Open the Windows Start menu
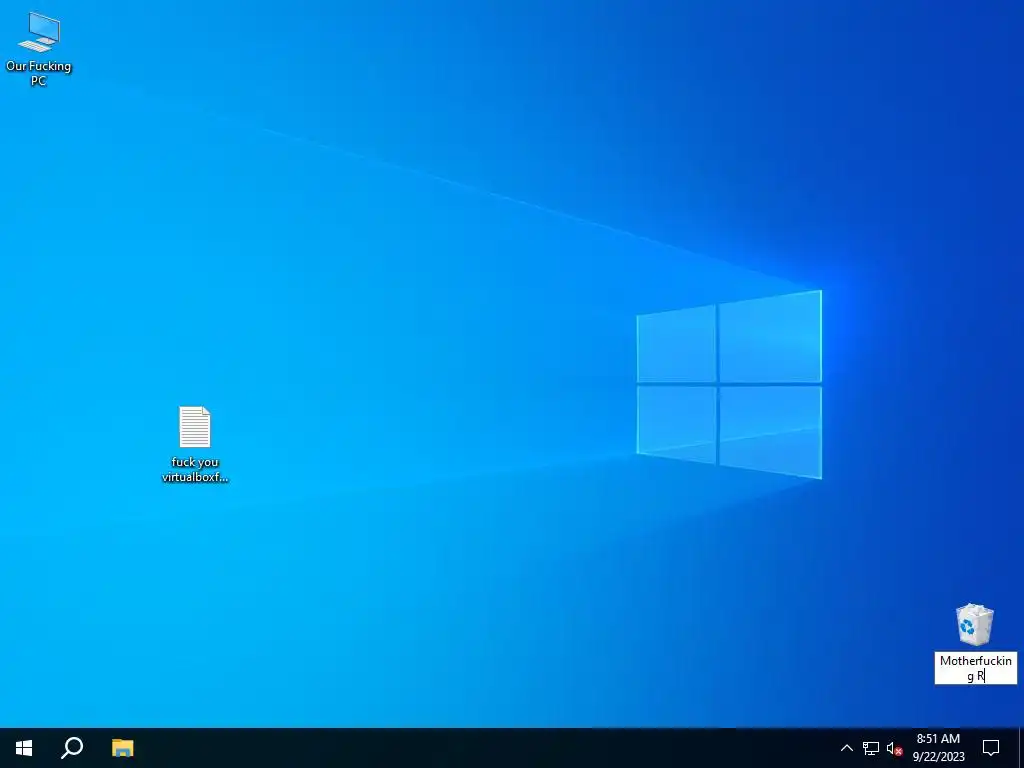Screen dimensions: 1024x768 [x=24, y=748]
